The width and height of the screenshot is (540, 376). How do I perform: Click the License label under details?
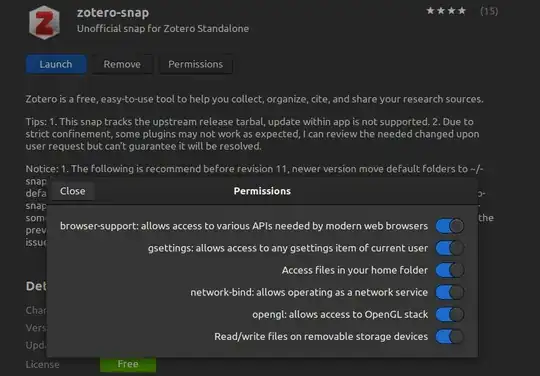[x=42, y=365]
